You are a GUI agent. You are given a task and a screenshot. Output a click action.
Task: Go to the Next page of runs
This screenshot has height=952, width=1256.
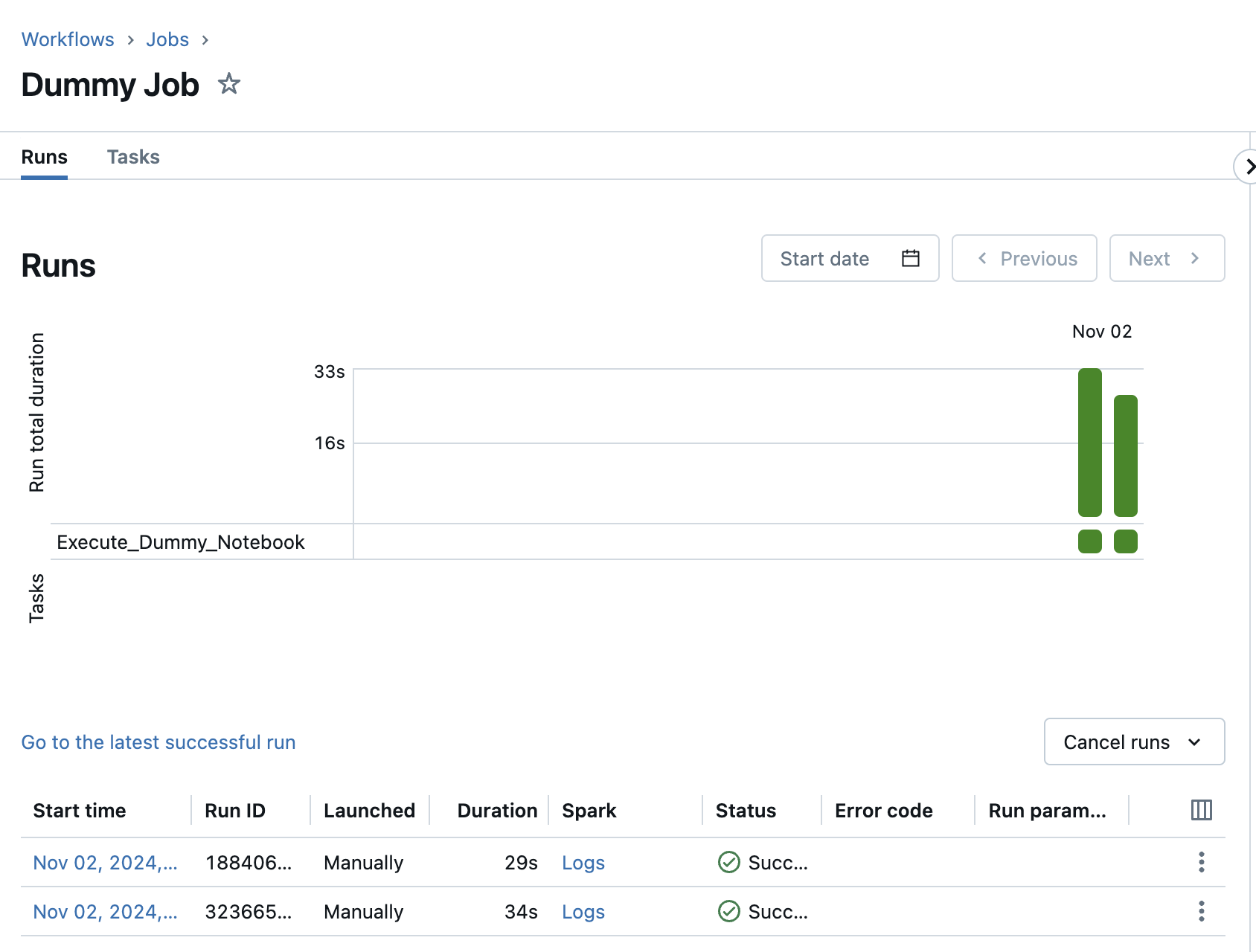coord(1166,258)
